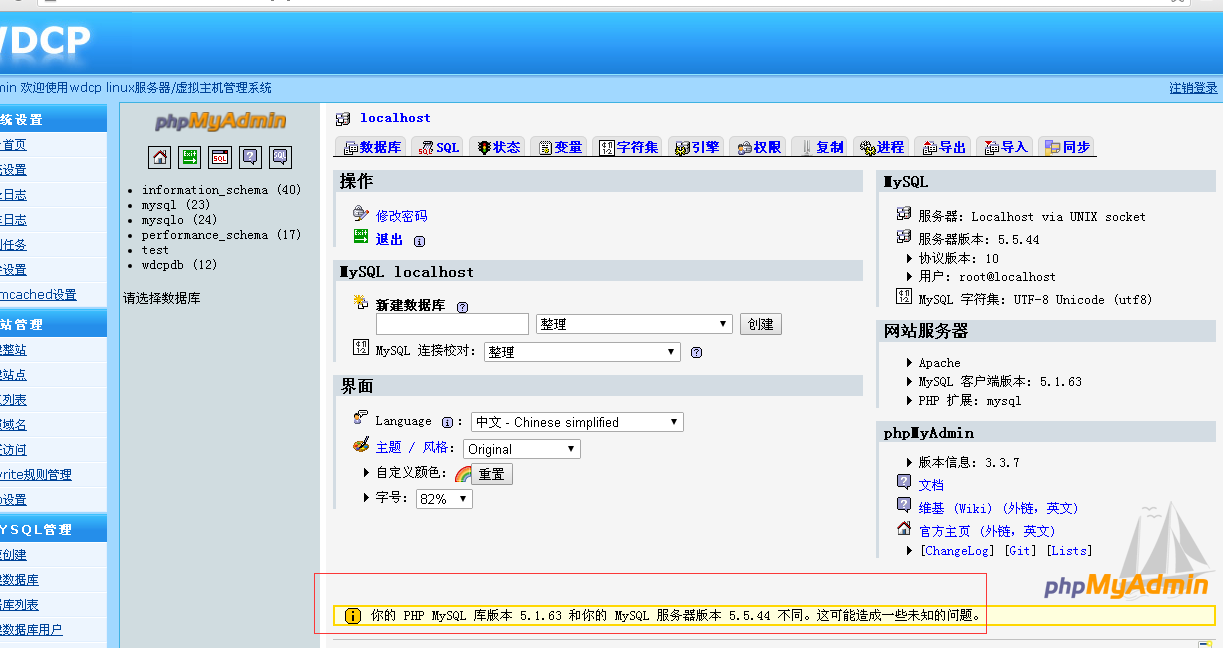Open the new database collation dropdown
Image resolution: width=1223 pixels, height=648 pixels.
[634, 324]
